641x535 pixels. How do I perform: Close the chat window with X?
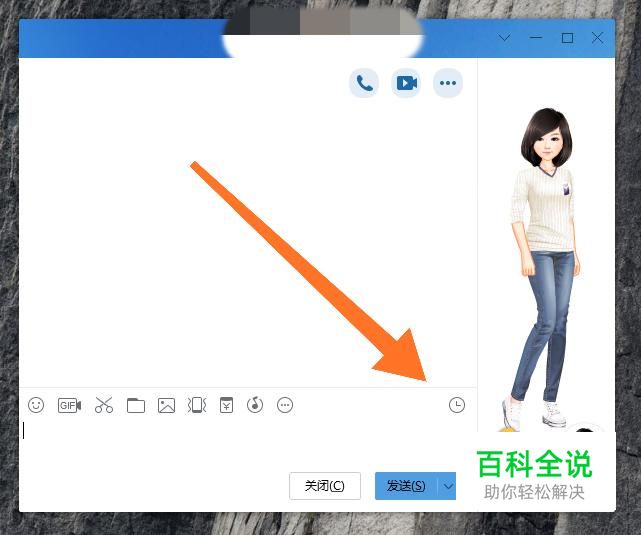point(598,38)
